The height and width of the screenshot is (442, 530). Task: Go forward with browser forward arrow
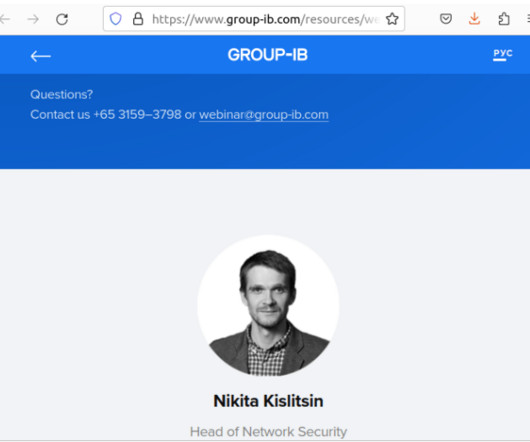33,19
